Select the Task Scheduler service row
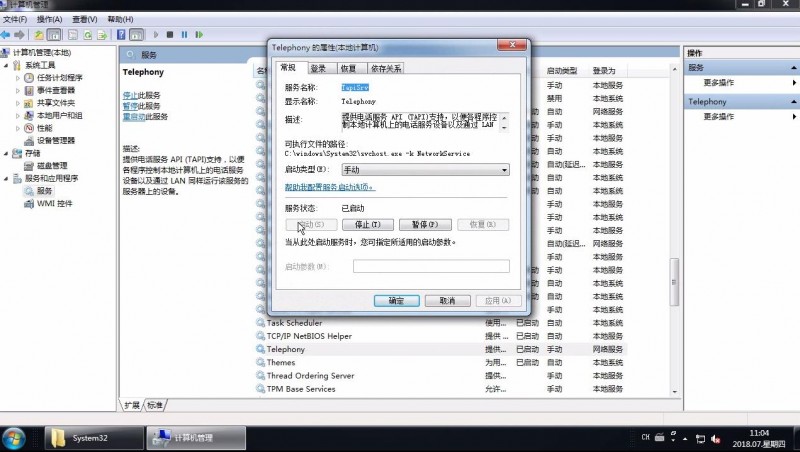This screenshot has height=452, width=800. (442, 323)
